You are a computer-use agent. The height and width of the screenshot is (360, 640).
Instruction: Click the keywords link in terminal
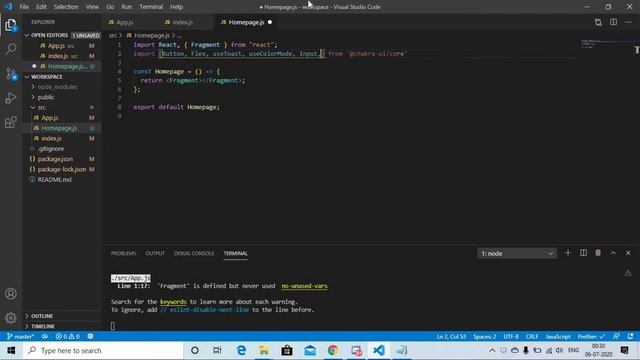tap(173, 302)
